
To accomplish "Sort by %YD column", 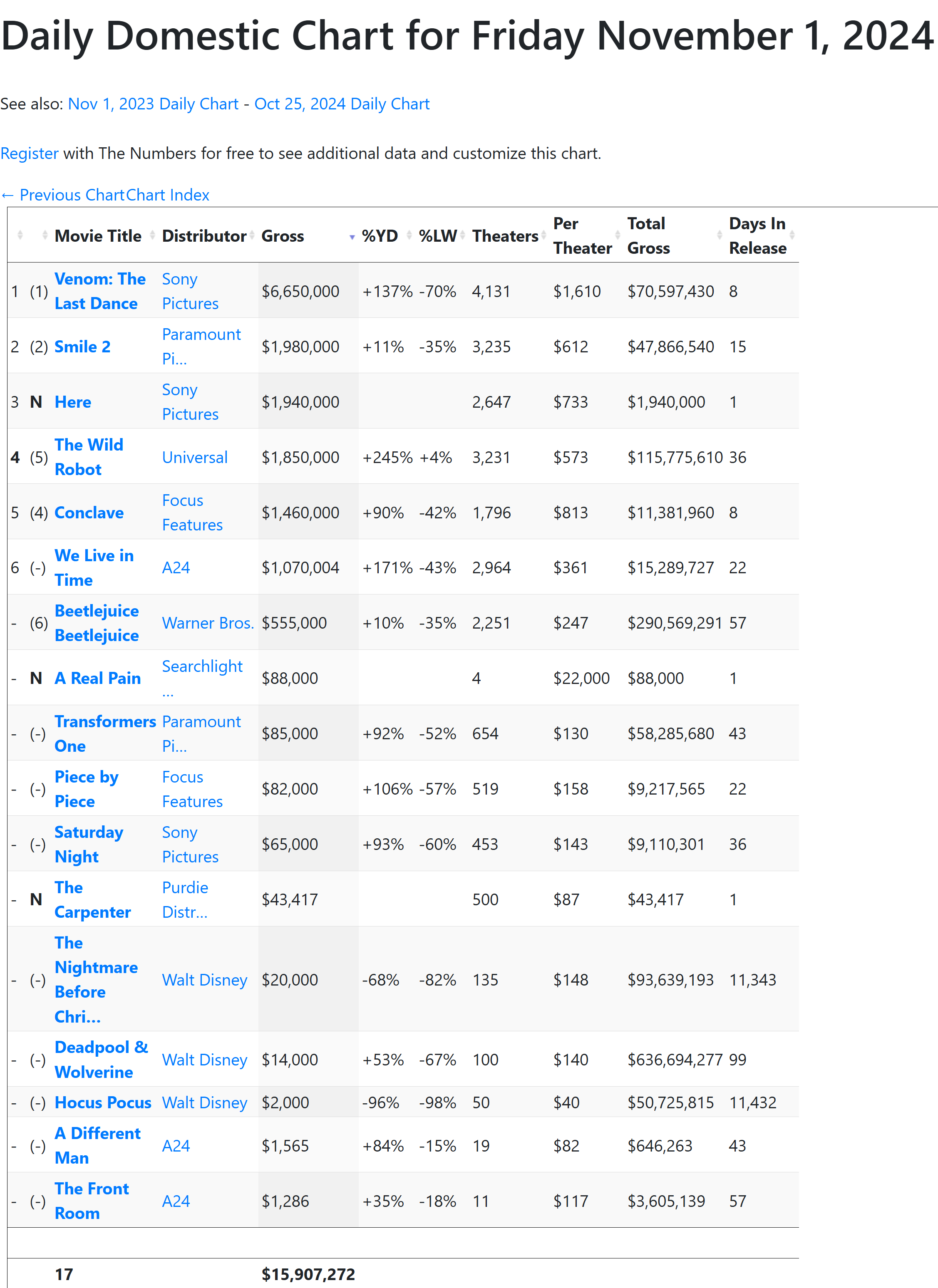I will [380, 236].
